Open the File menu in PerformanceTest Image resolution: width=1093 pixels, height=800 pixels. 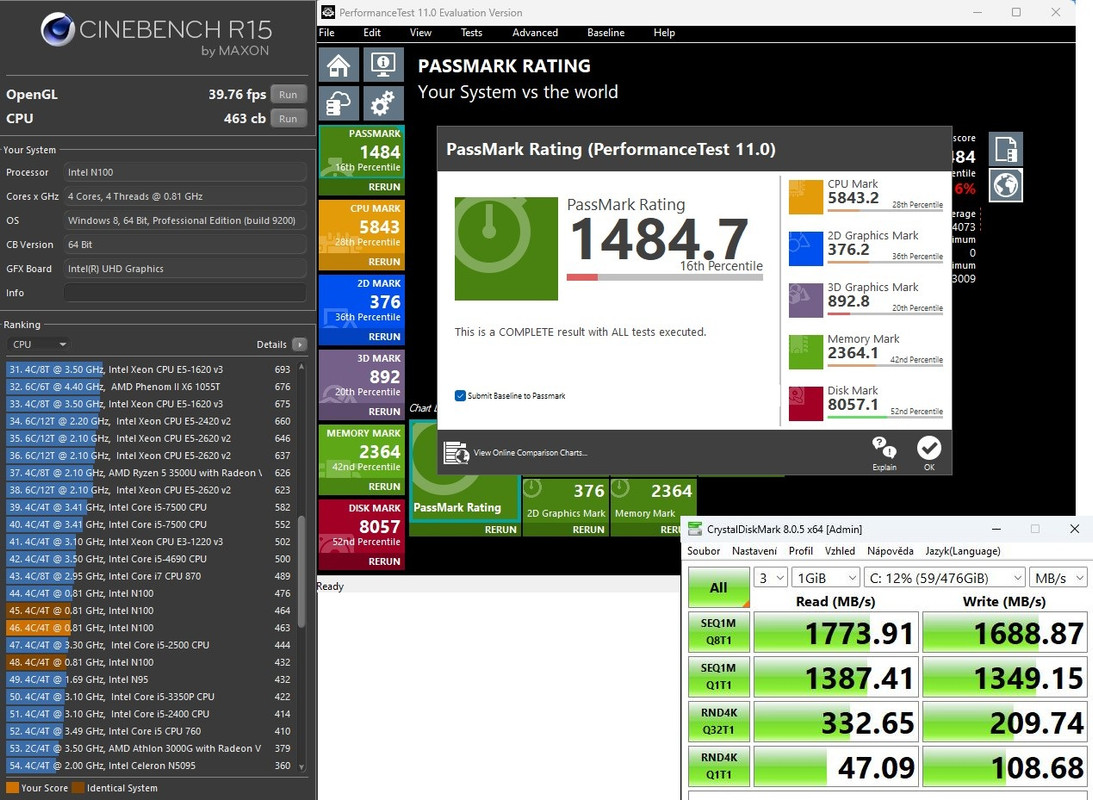tap(327, 33)
